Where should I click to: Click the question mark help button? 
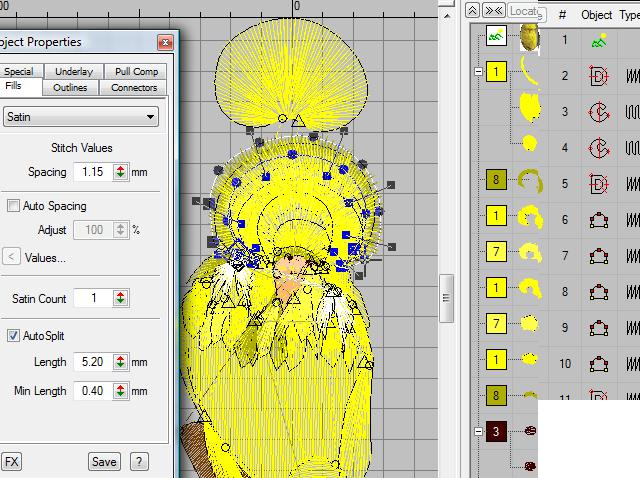[x=139, y=461]
